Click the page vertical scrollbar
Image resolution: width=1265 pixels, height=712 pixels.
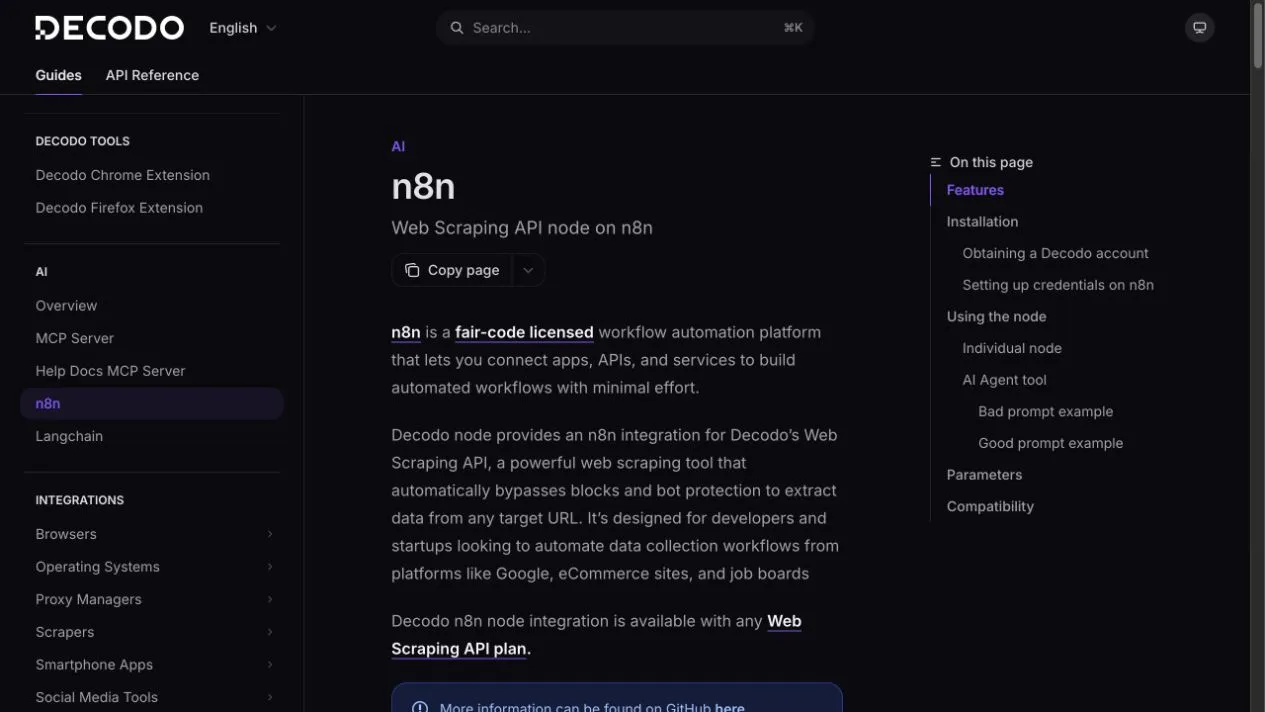[1257, 36]
